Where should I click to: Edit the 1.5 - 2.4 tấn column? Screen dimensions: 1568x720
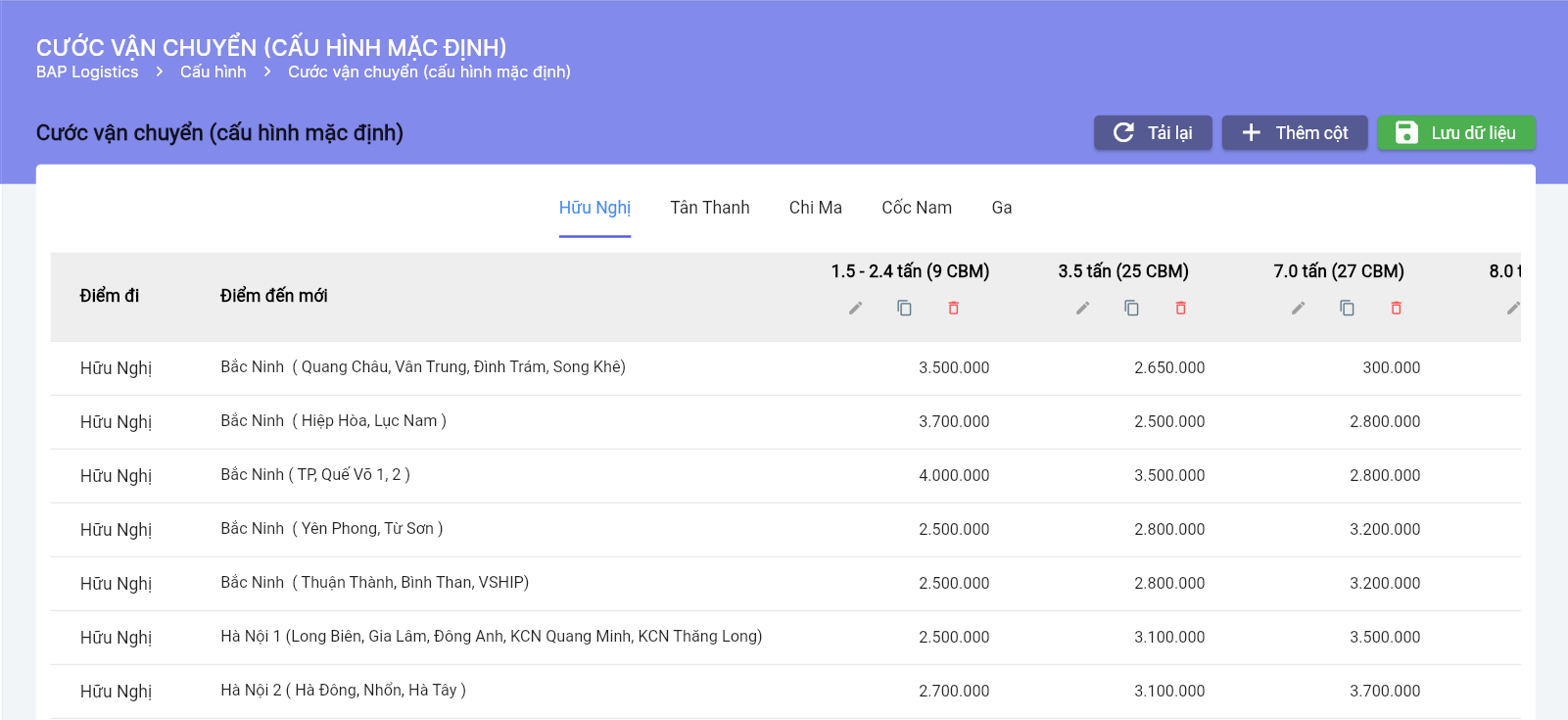point(855,309)
